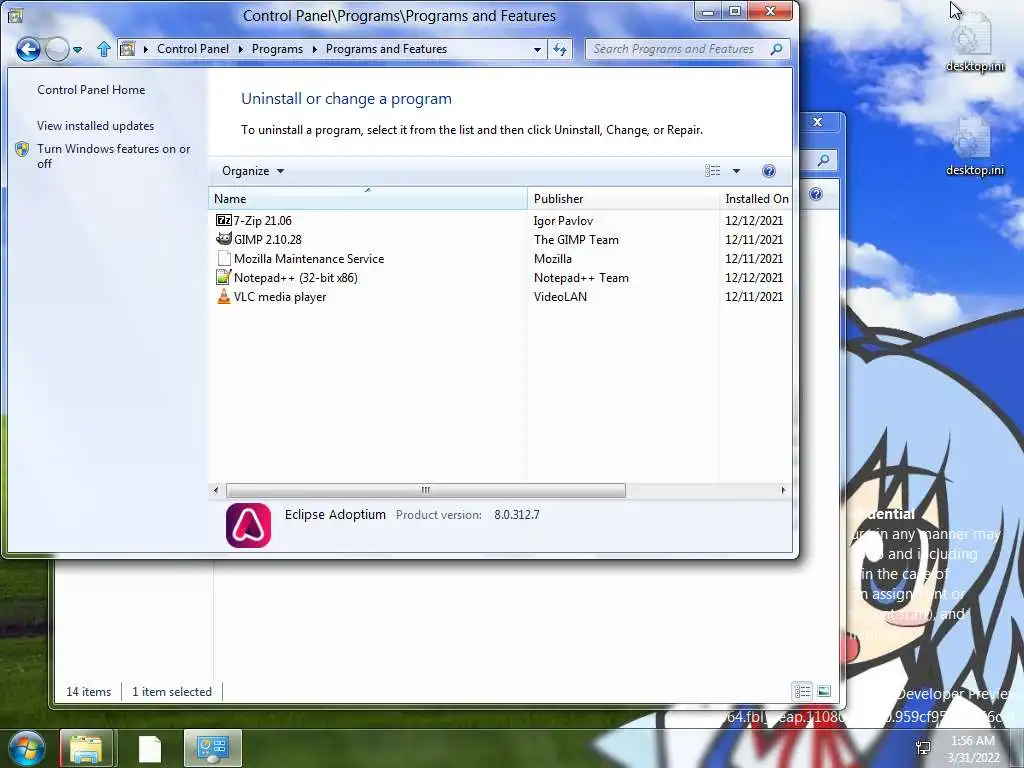Click the scroll right arrow
This screenshot has height=768, width=1024.
coord(783,490)
